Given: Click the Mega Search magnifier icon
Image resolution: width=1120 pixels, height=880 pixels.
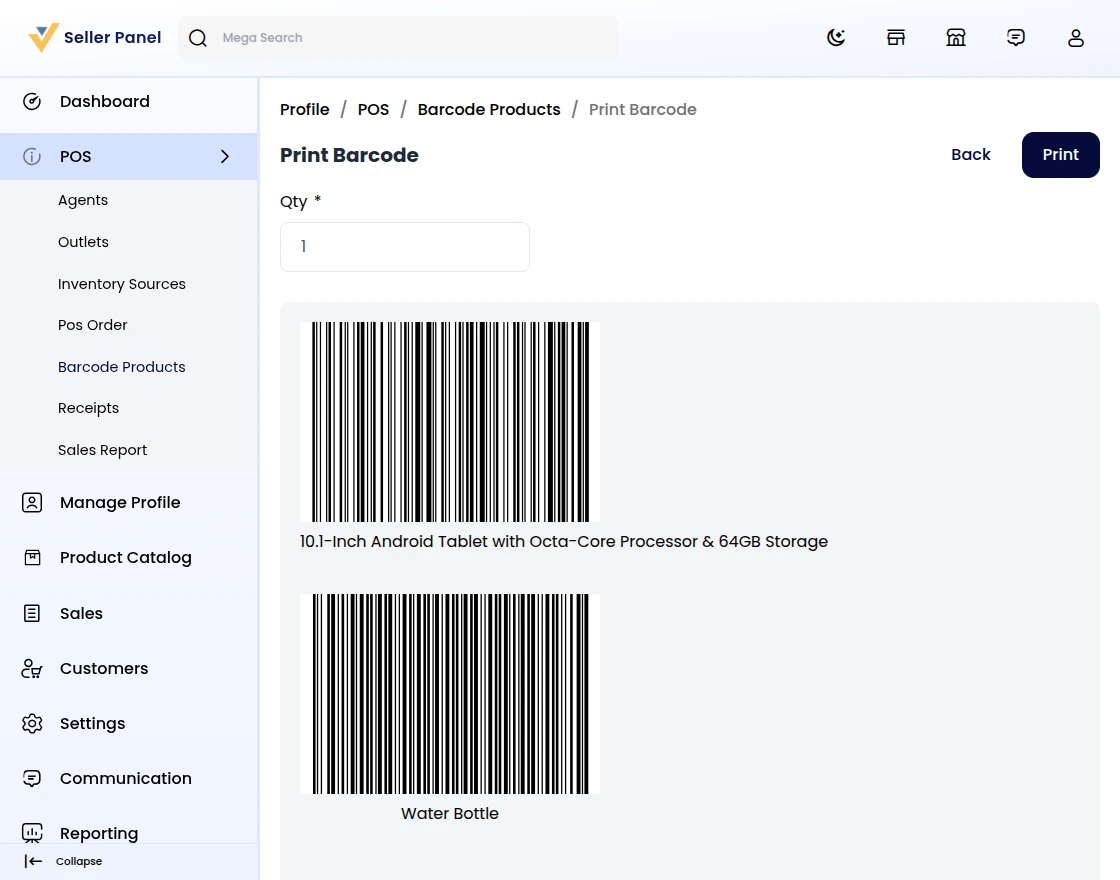Looking at the screenshot, I should 198,38.
